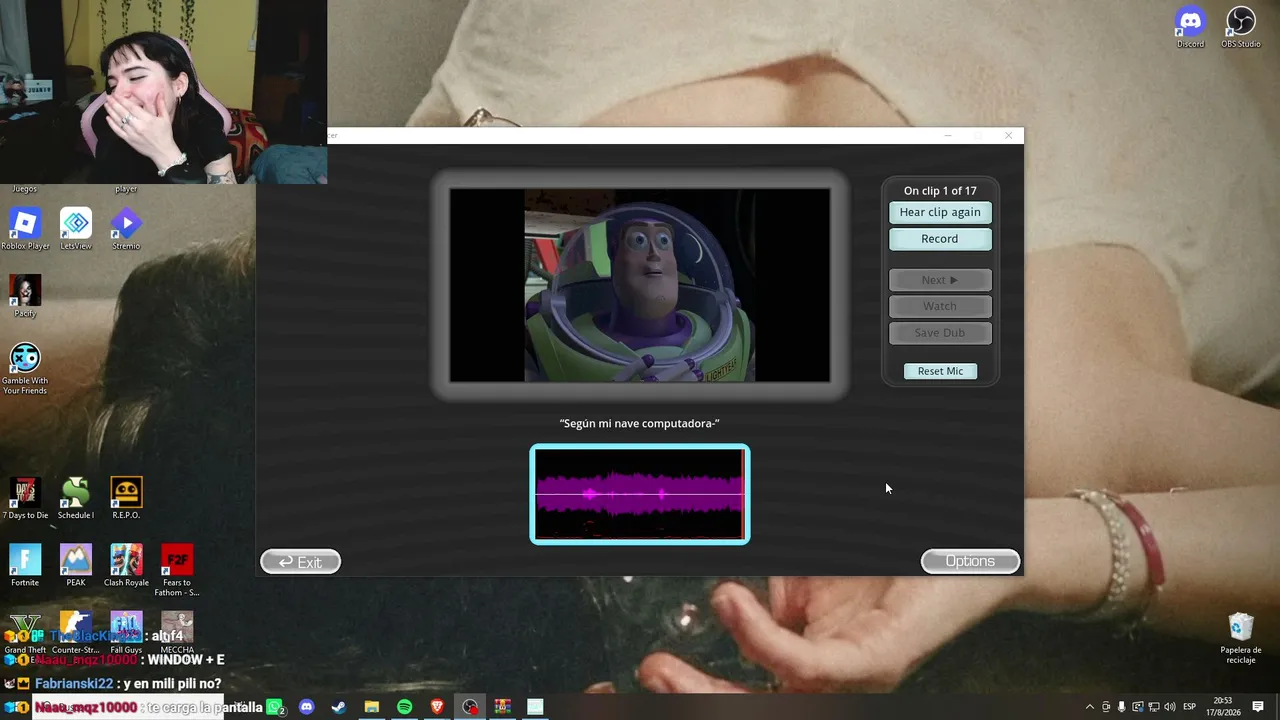This screenshot has width=1280, height=720.
Task: Open Brave browser from the taskbar
Action: 437,707
